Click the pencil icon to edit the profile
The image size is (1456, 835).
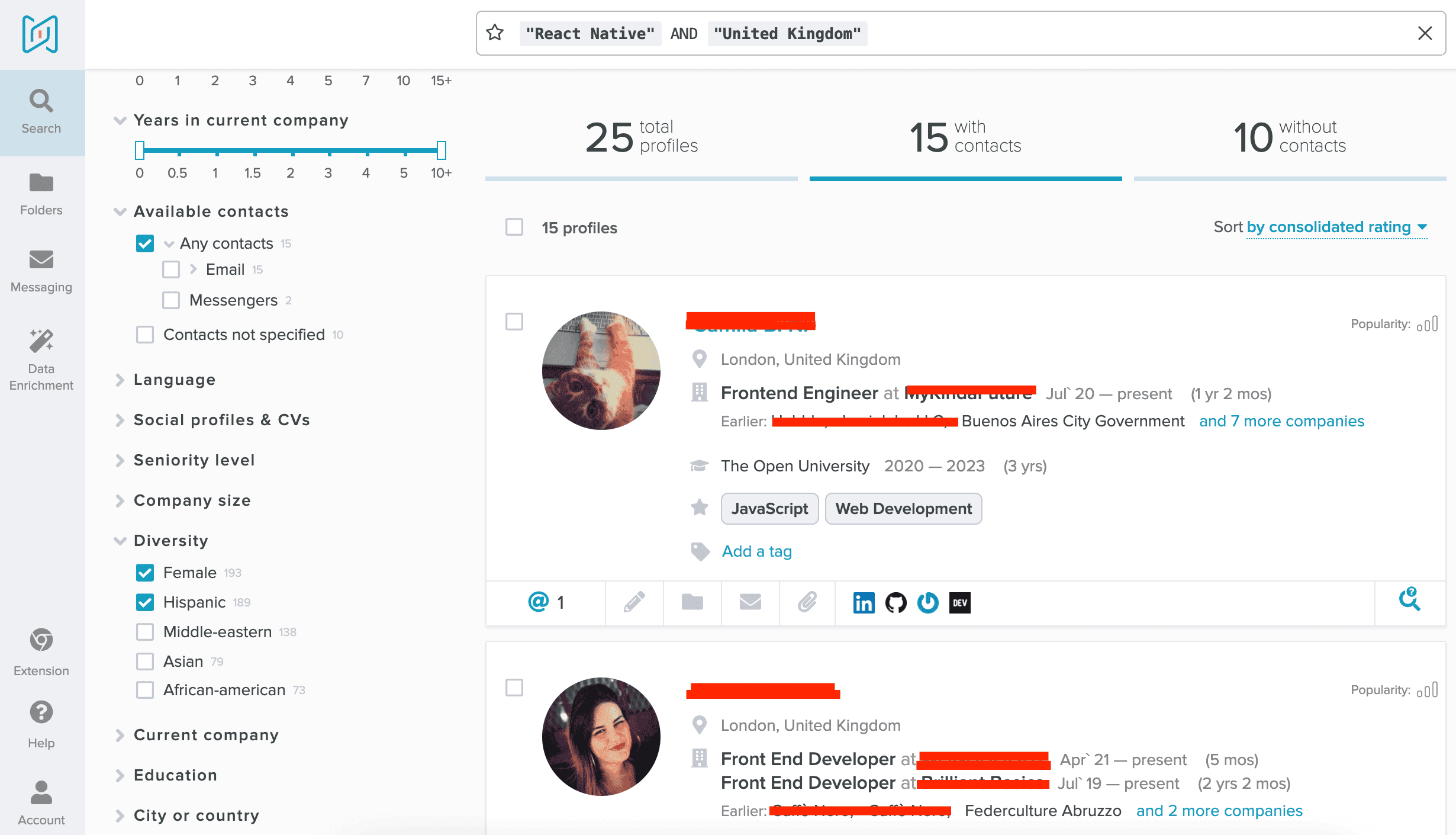point(633,603)
